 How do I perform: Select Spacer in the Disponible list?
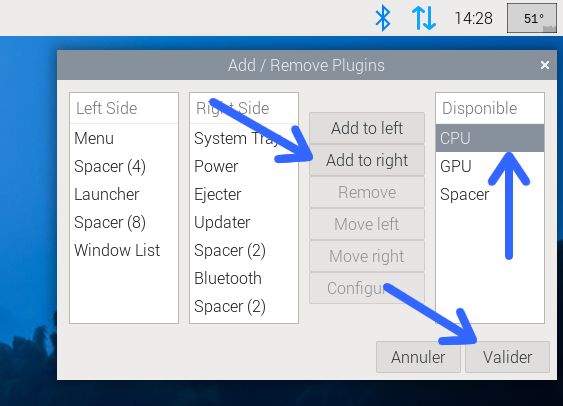(490, 194)
